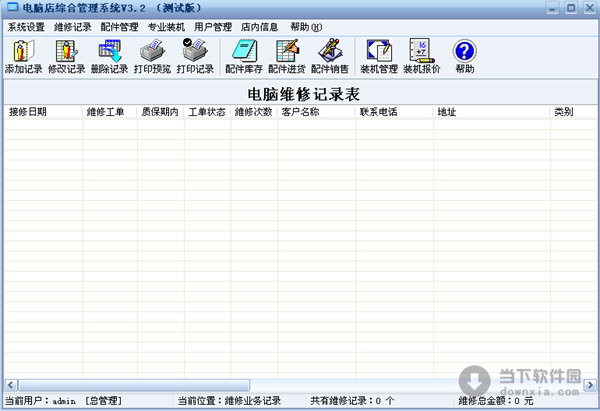Open the 系统设置 menu
The width and height of the screenshot is (600, 411).
coord(26,27)
